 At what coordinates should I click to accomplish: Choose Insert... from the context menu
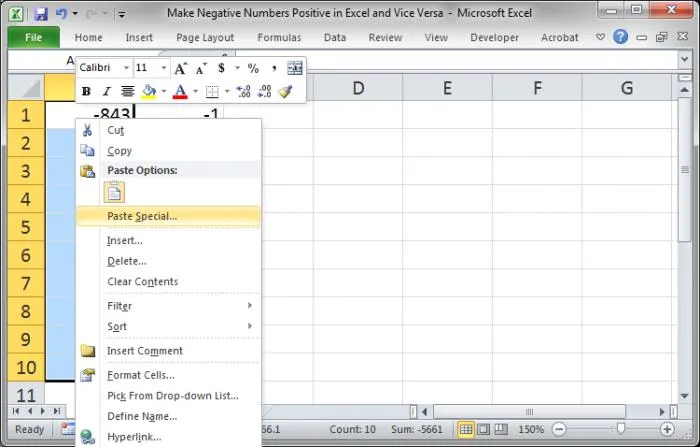click(169, 240)
